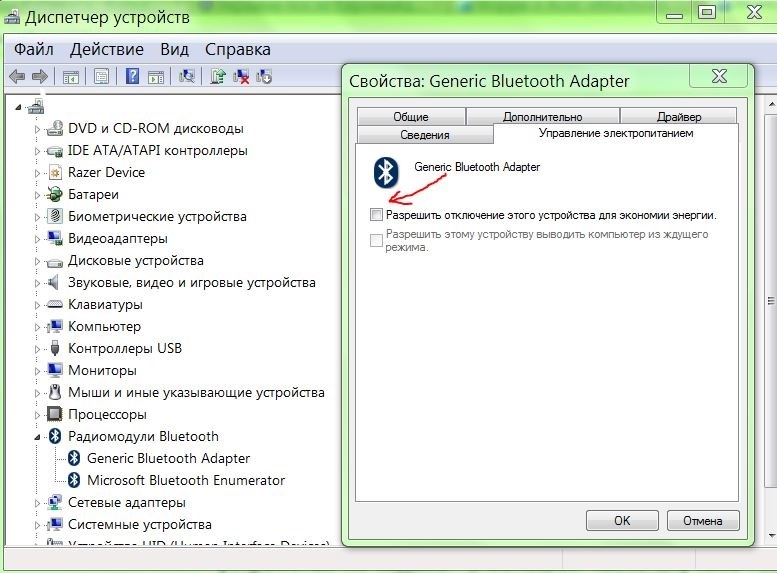Switch to the Драйвер tab

coord(678,117)
